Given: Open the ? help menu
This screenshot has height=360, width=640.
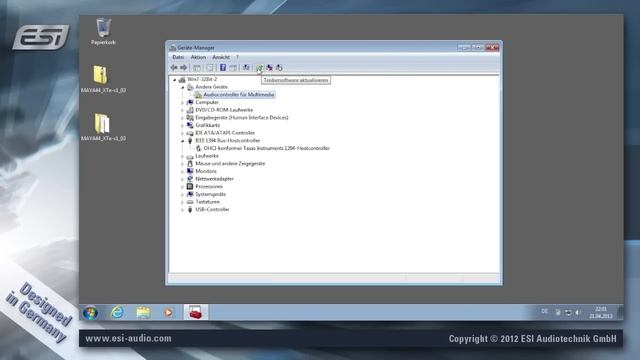Looking at the screenshot, I should (x=237, y=57).
